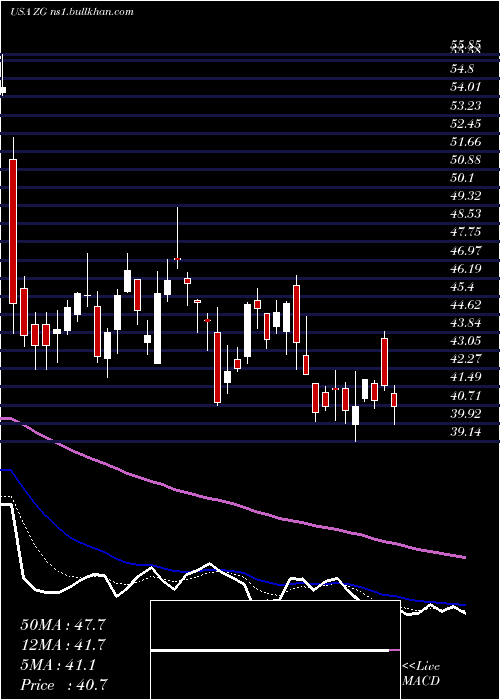Select the 53.23 price axis label
500x700 pixels.
click(466, 105)
